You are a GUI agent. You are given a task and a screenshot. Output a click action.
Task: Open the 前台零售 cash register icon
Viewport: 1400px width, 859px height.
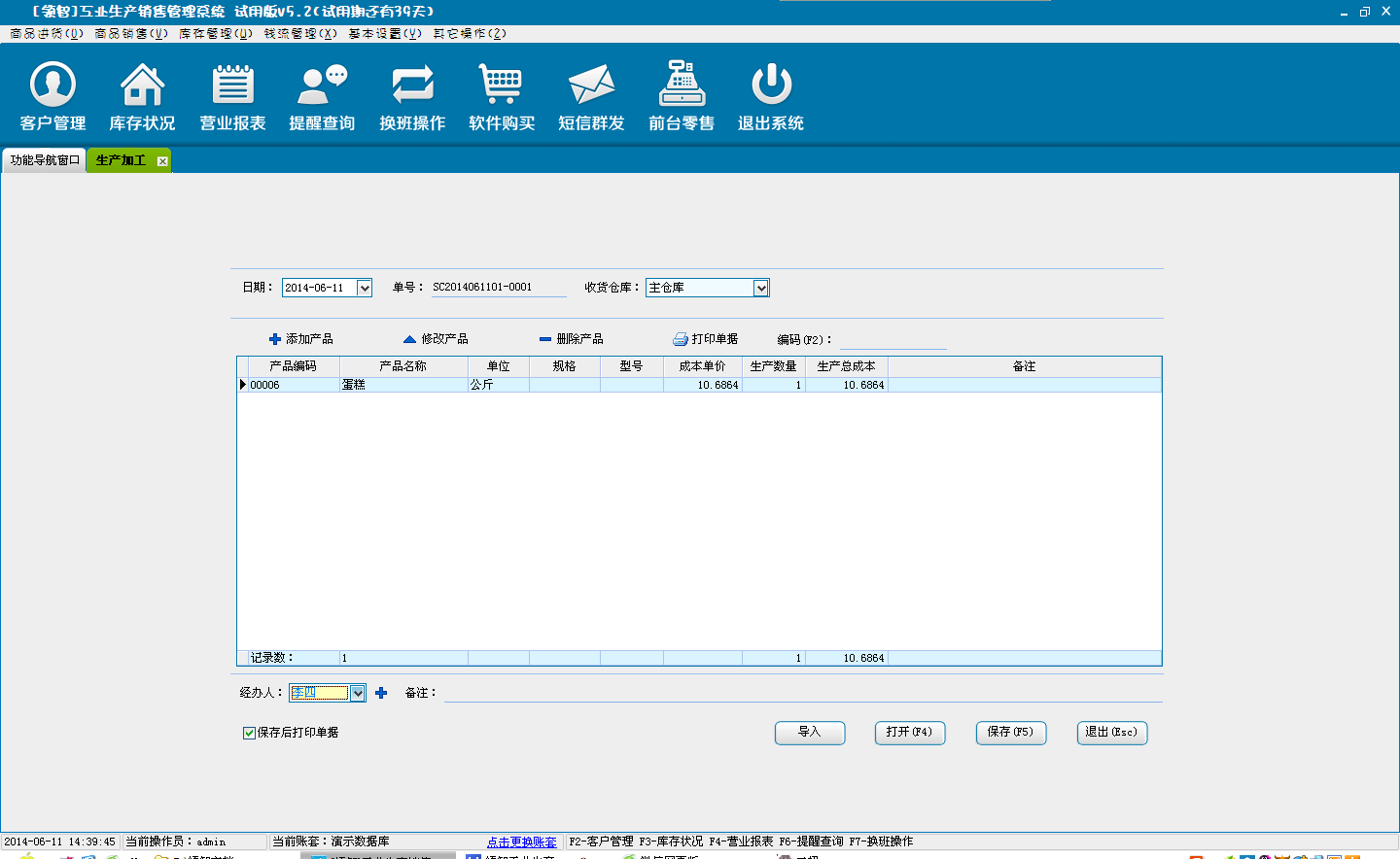[682, 86]
